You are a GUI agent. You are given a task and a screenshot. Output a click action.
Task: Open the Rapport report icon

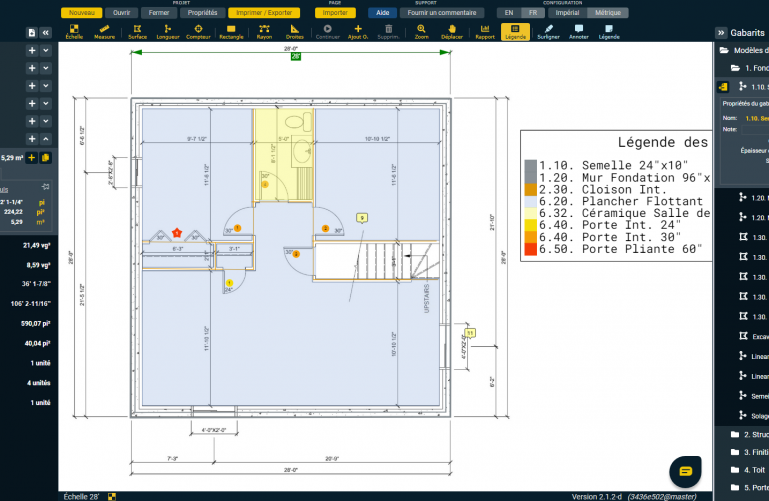click(x=485, y=30)
